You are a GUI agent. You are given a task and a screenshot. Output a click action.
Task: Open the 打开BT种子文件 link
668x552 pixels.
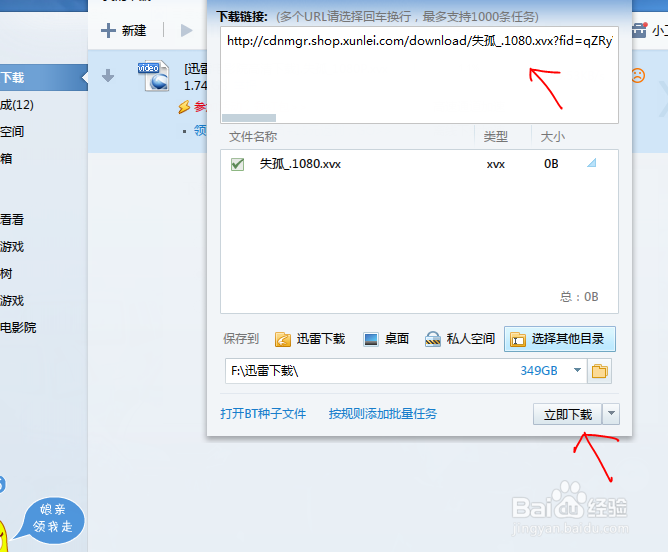tap(263, 414)
